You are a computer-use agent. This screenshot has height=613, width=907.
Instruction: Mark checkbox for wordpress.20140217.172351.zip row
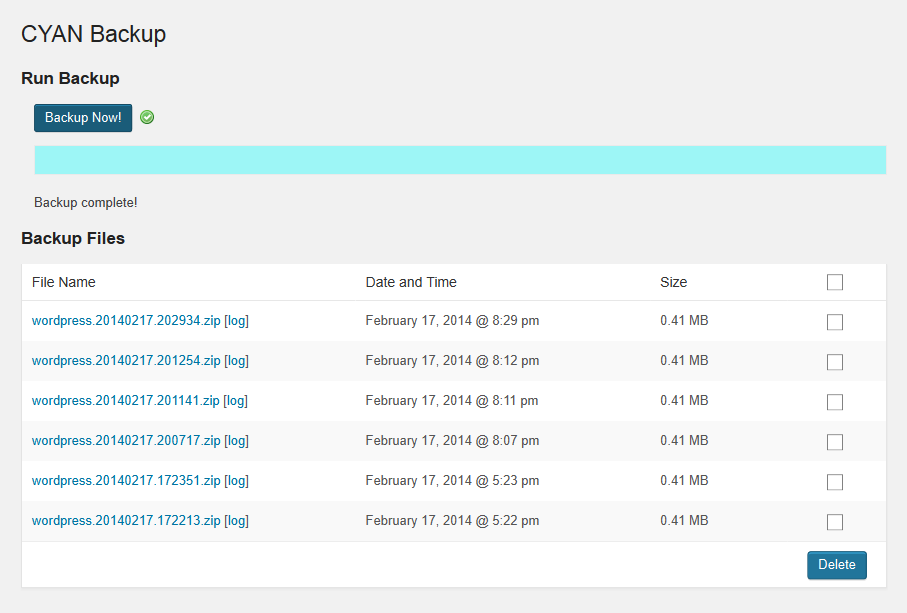click(x=835, y=482)
